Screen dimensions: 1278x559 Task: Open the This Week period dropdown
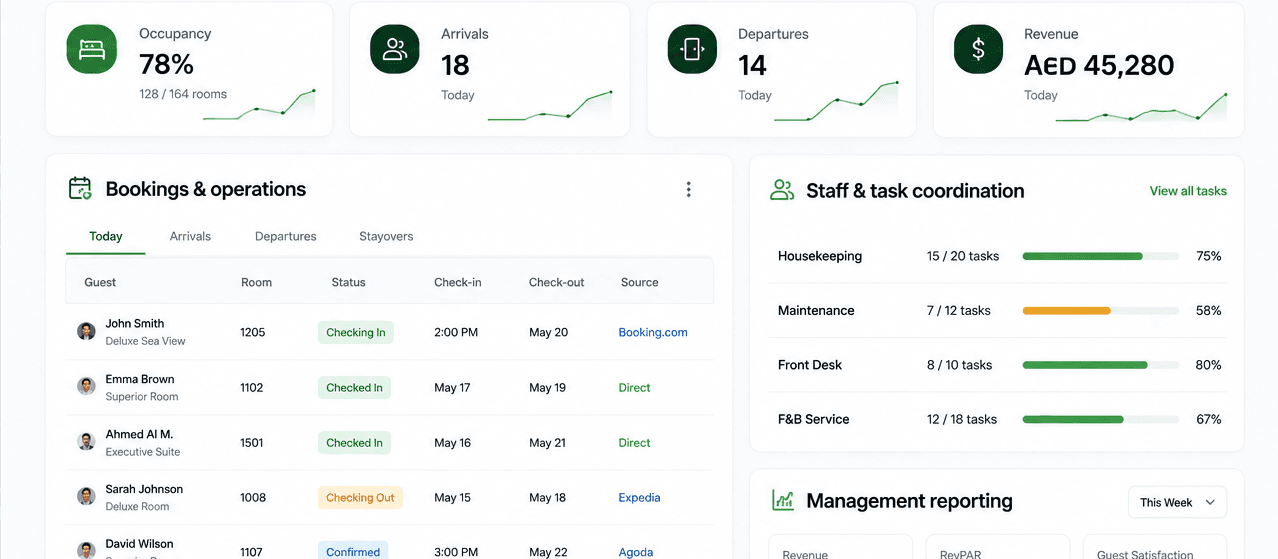tap(1177, 502)
